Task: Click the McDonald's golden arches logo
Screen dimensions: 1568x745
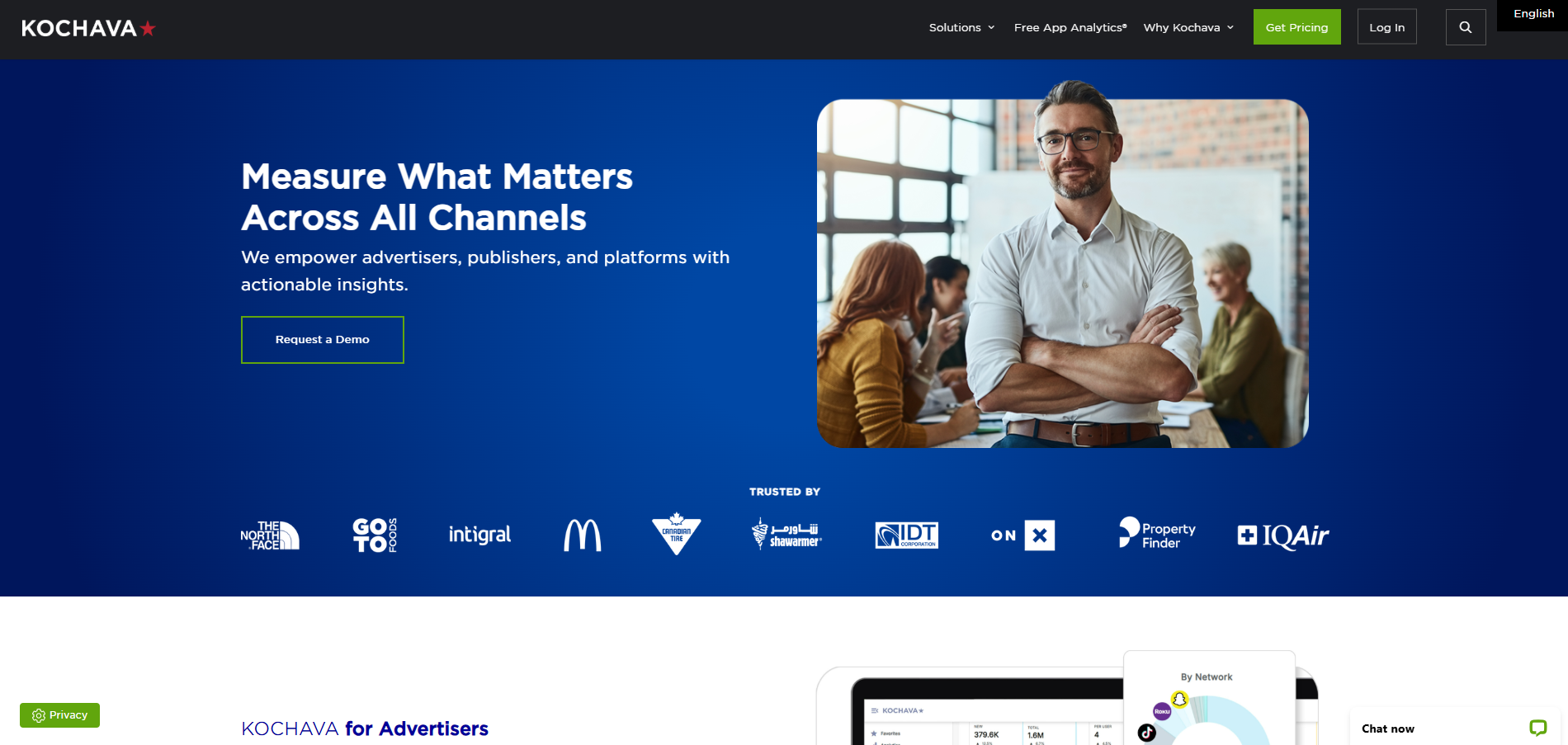Action: (x=583, y=535)
